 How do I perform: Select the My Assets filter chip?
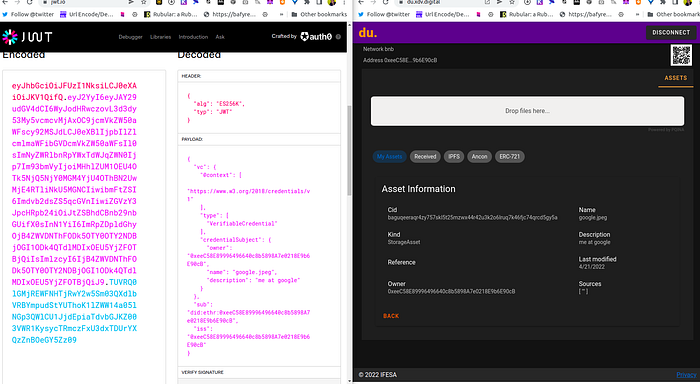pos(389,157)
